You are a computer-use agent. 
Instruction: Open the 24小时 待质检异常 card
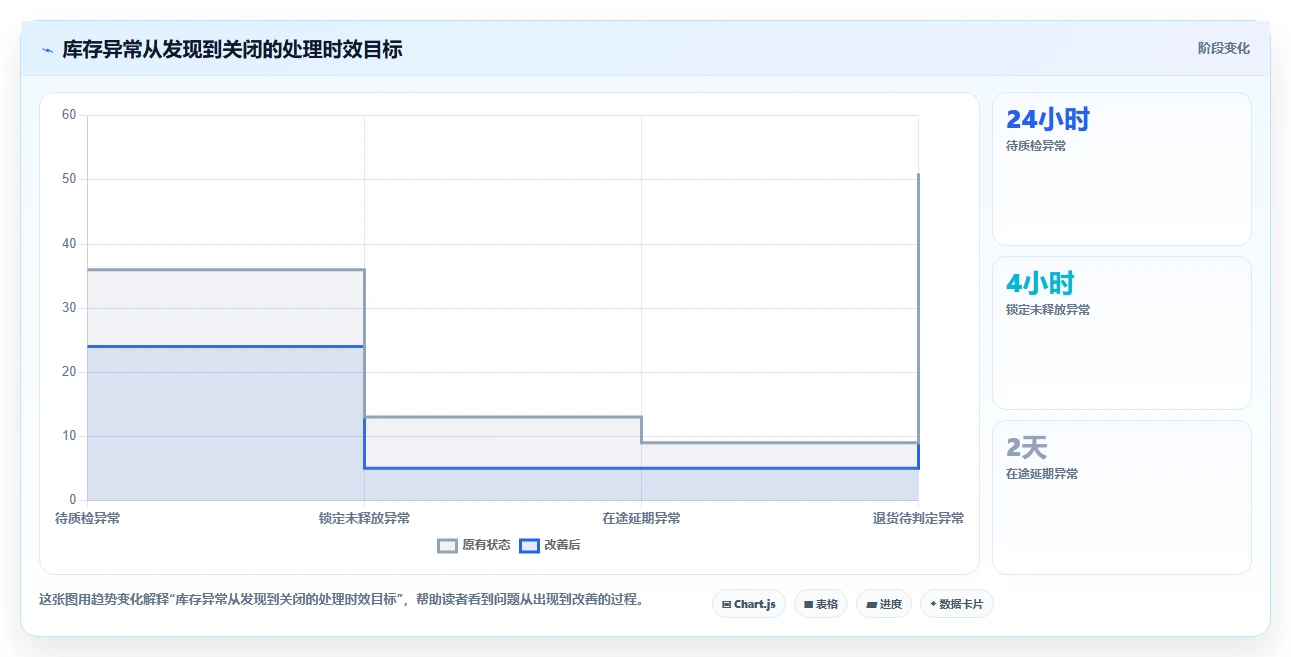coord(1121,169)
